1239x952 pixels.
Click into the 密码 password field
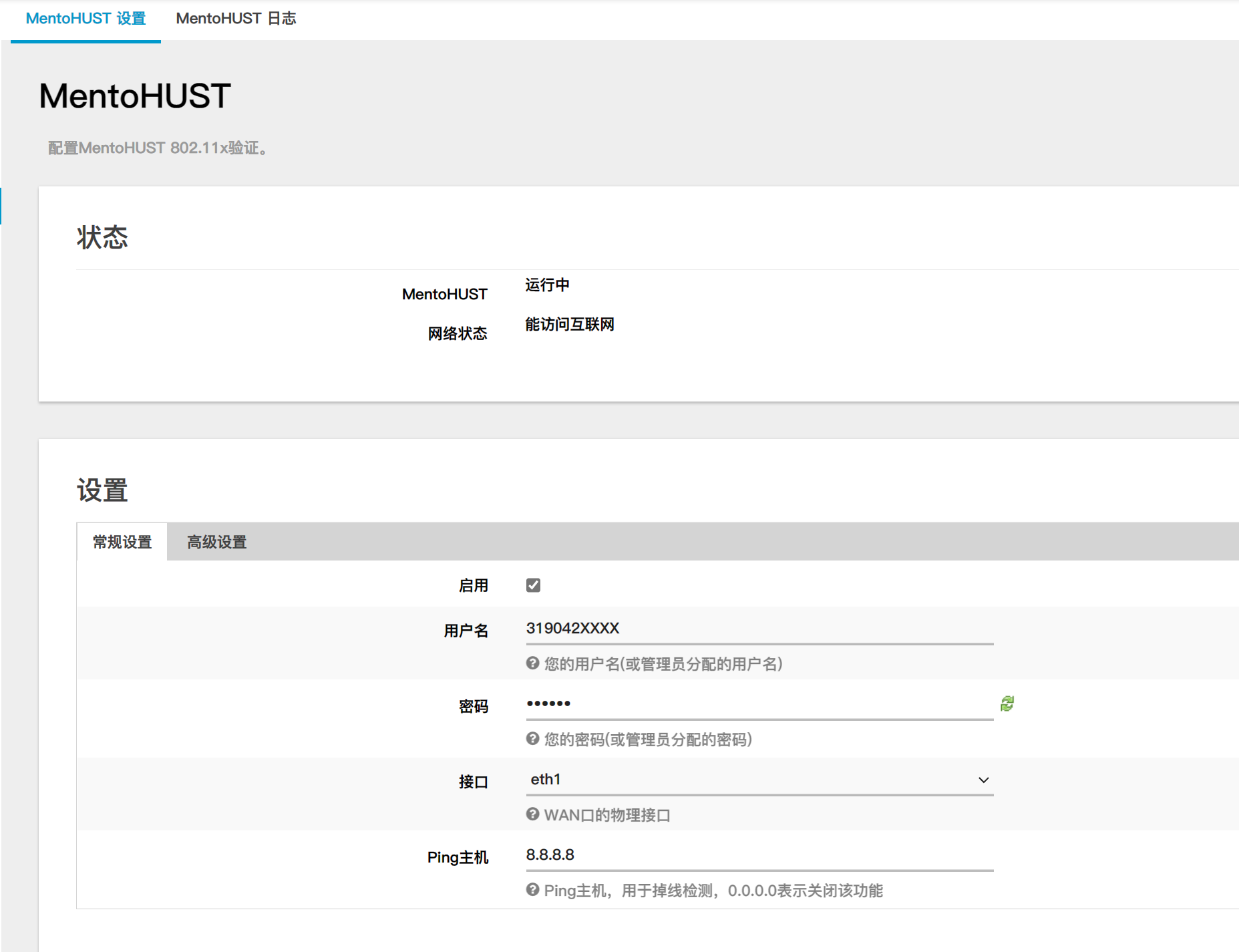pos(759,703)
